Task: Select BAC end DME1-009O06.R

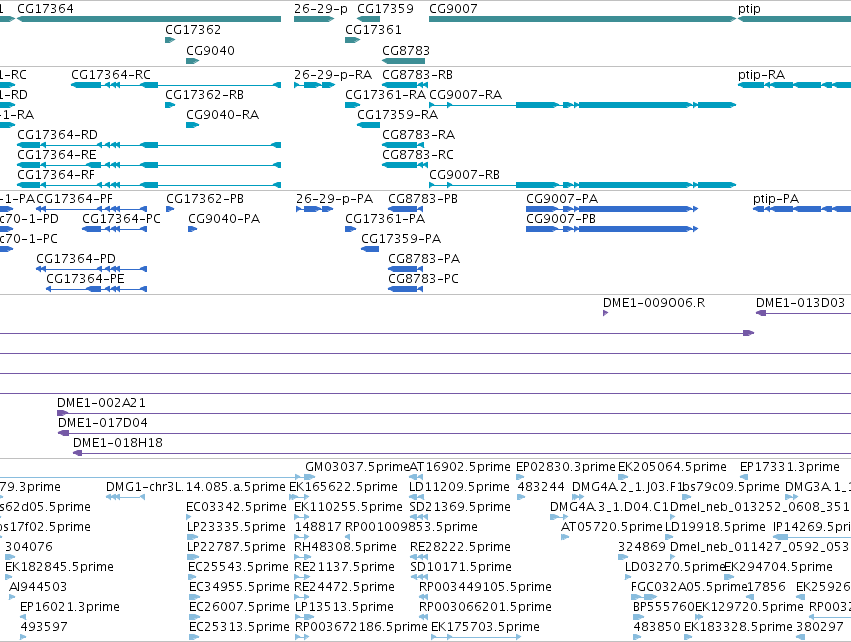Action: coord(654,303)
